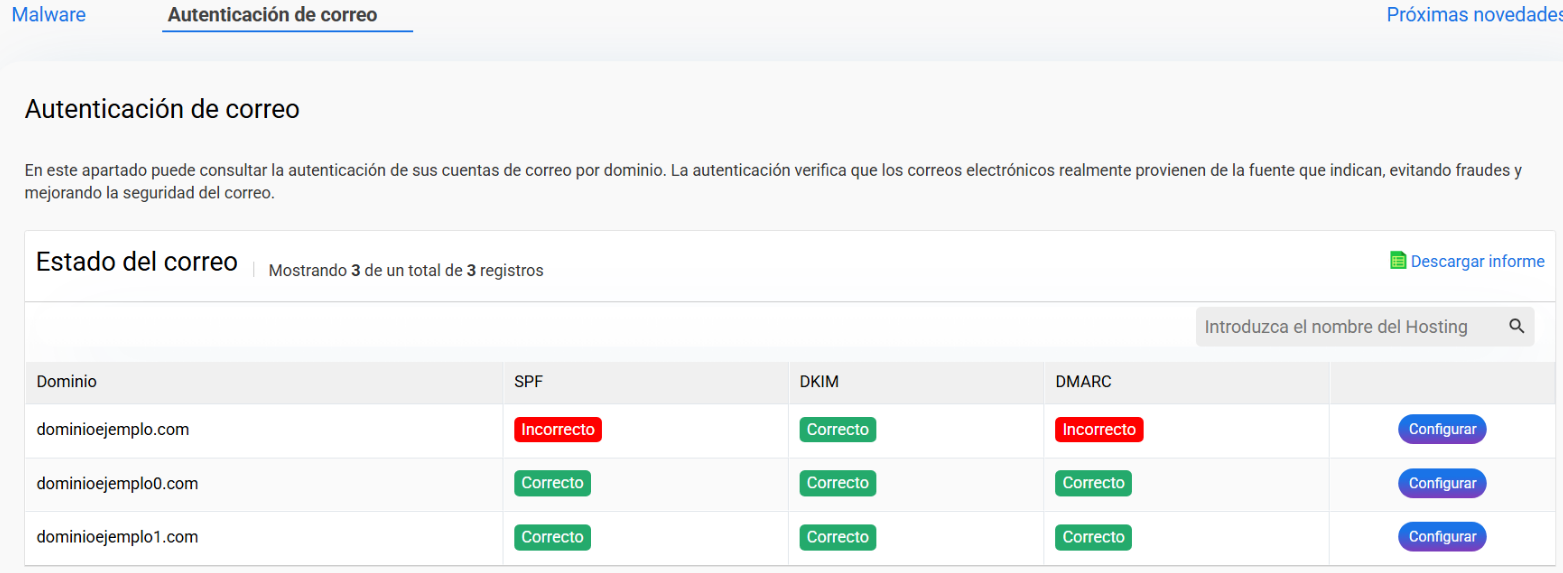Click DMARC Correcto badge for dominioejemplo0.com
Screen dimensions: 1563x573
tap(1093, 483)
